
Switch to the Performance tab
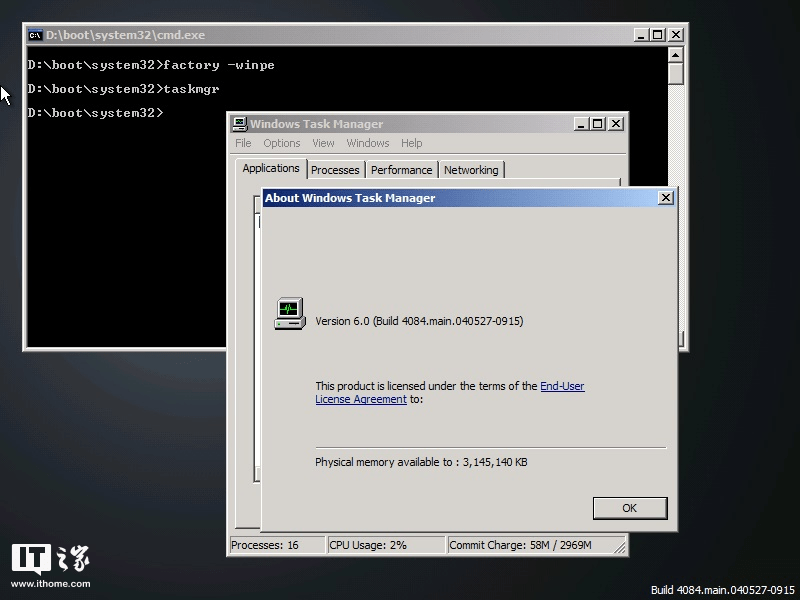click(401, 170)
